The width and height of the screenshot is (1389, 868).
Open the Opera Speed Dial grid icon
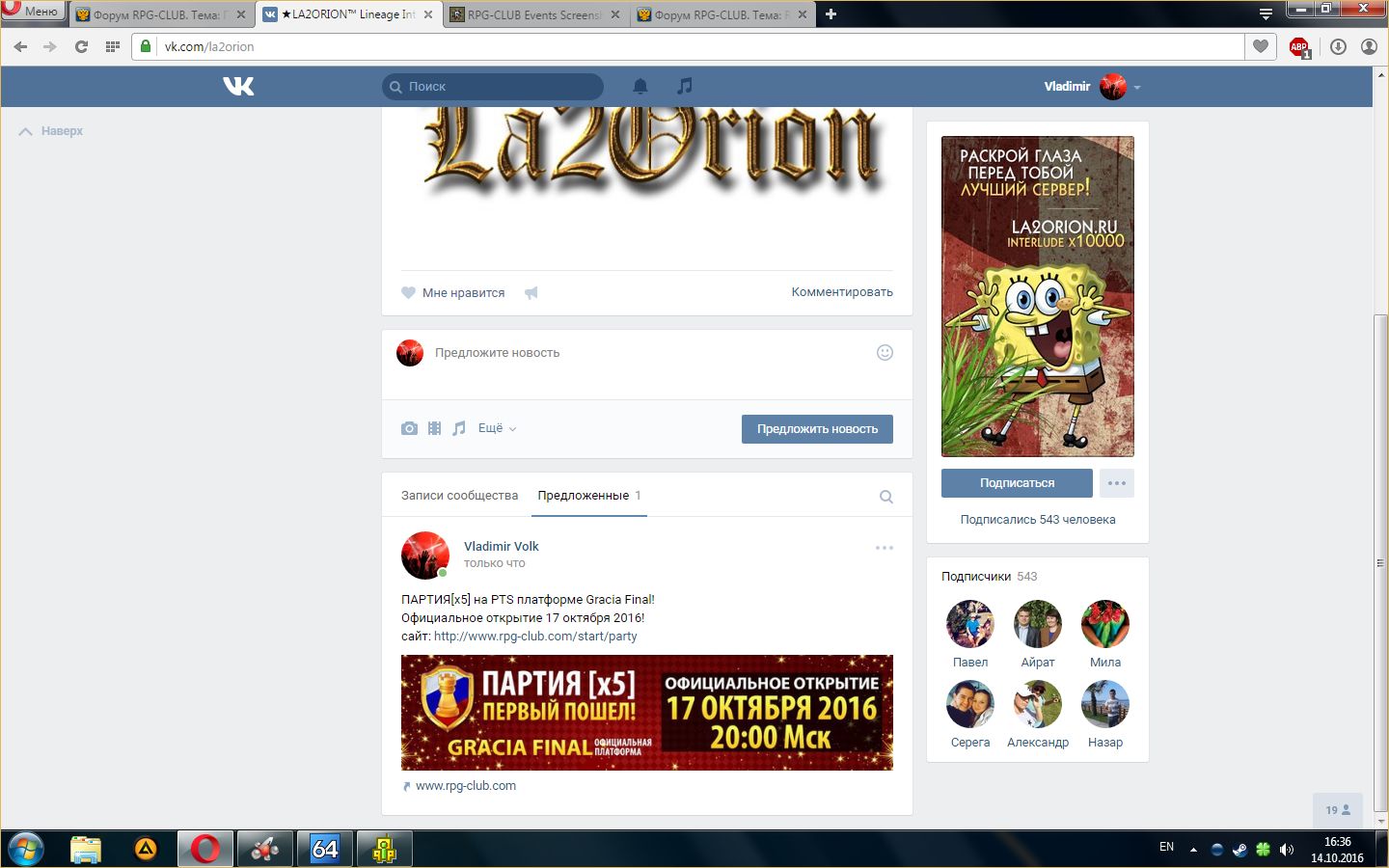(113, 46)
